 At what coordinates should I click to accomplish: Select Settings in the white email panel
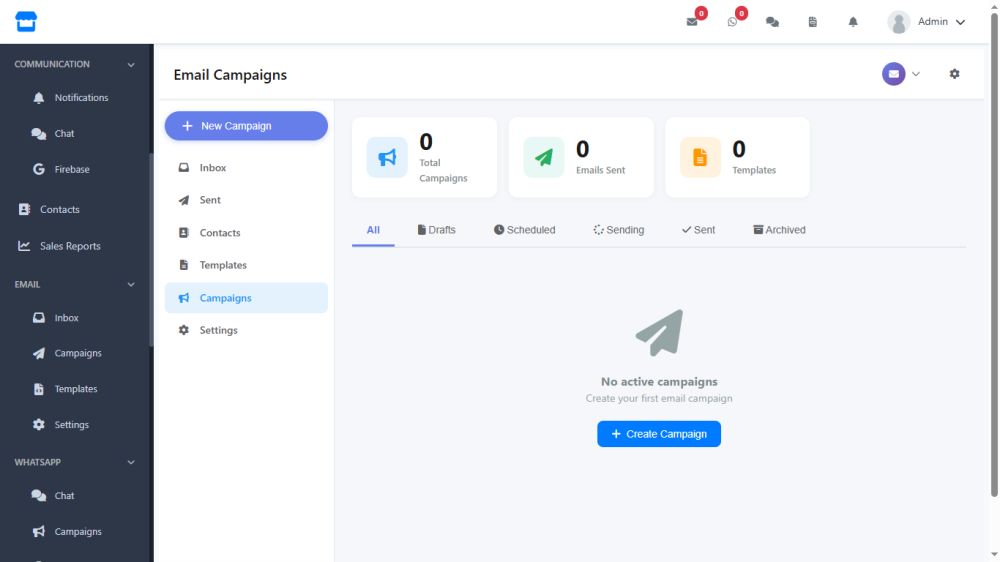coord(246,330)
